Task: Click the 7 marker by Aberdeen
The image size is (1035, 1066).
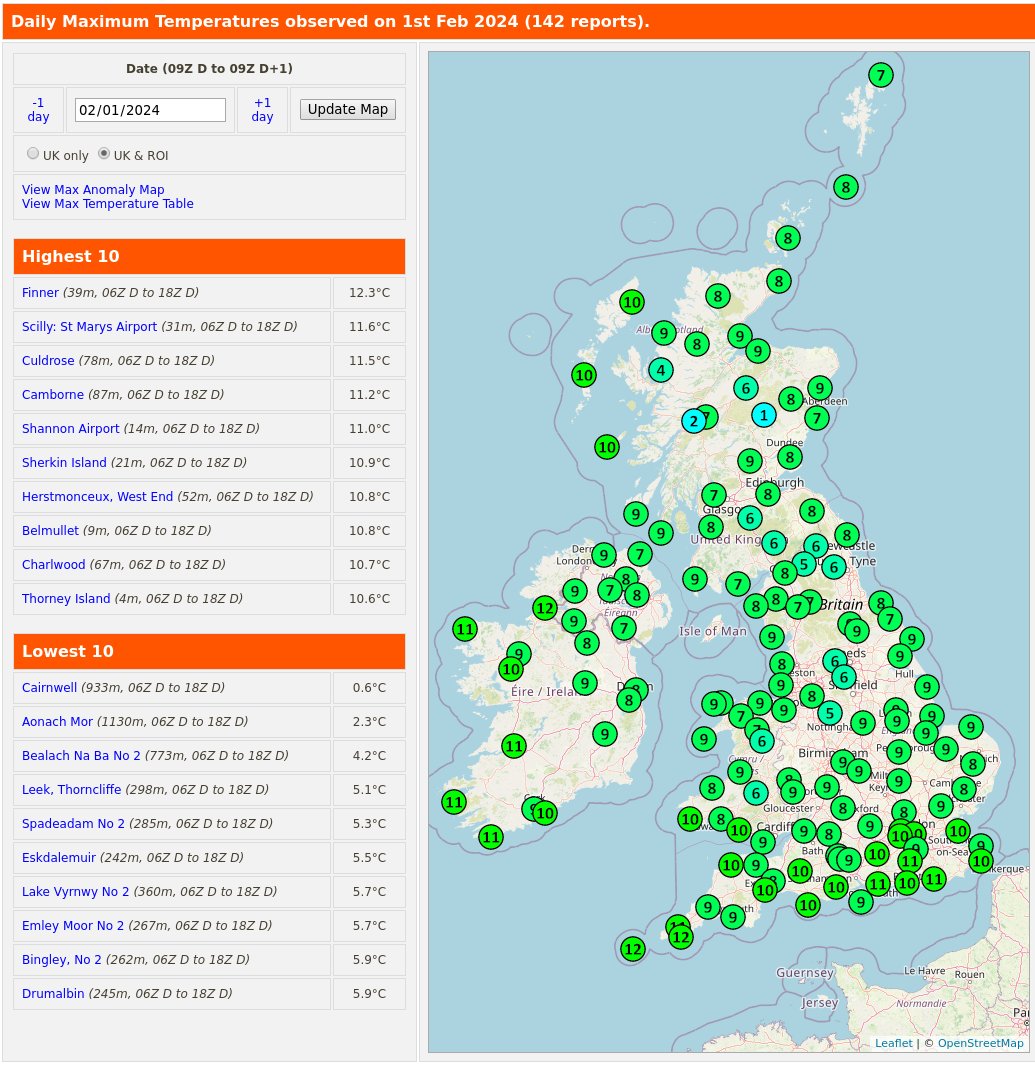Action: pos(817,417)
